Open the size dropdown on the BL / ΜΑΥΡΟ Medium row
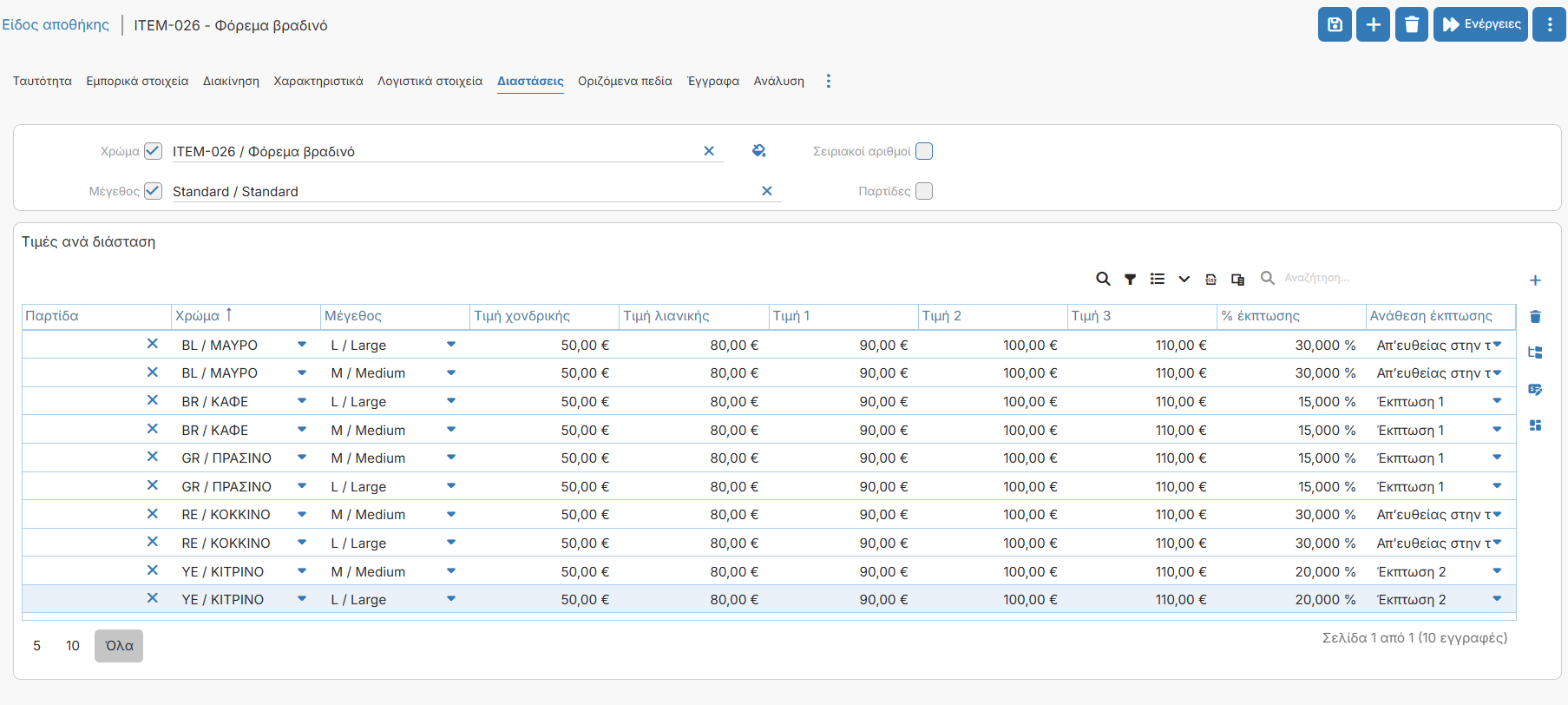The height and width of the screenshot is (705, 1568). (451, 372)
